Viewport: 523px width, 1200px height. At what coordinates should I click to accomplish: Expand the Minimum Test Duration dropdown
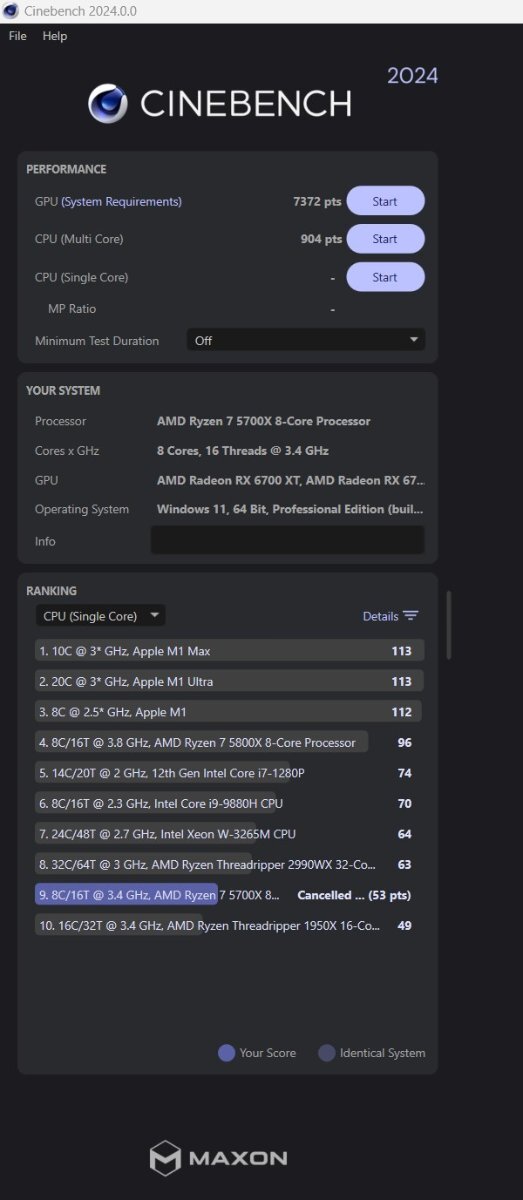coord(305,340)
